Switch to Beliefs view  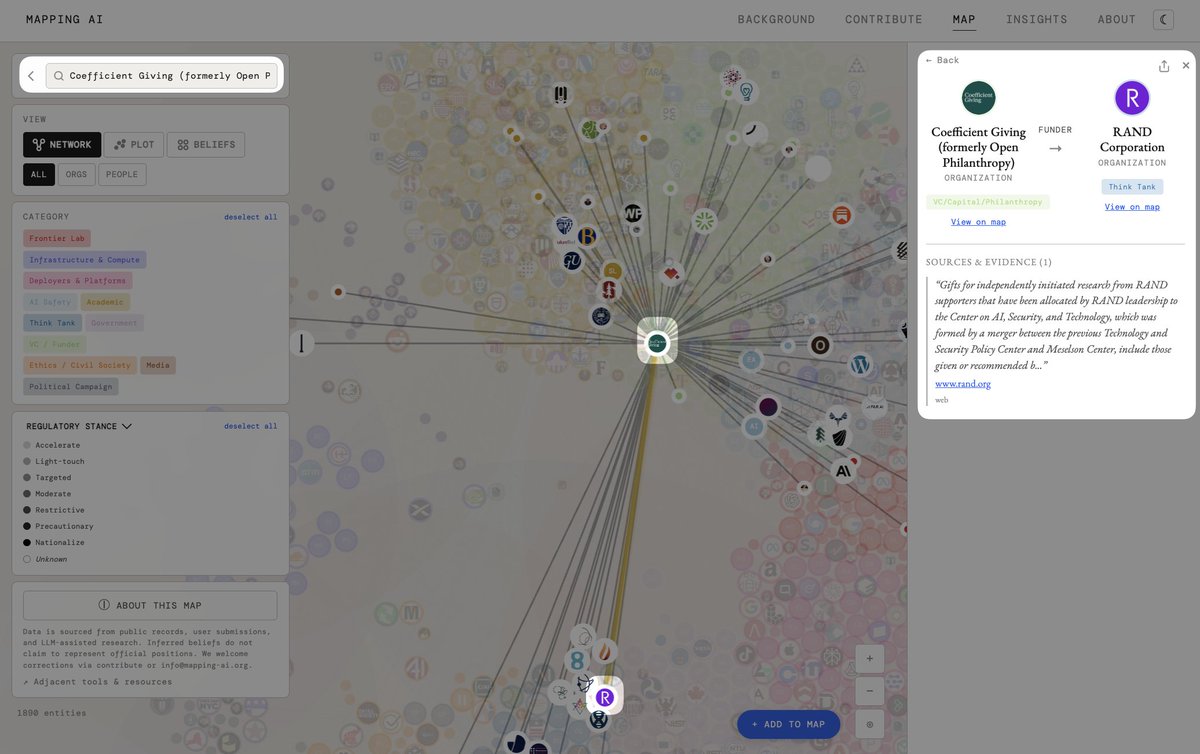206,145
